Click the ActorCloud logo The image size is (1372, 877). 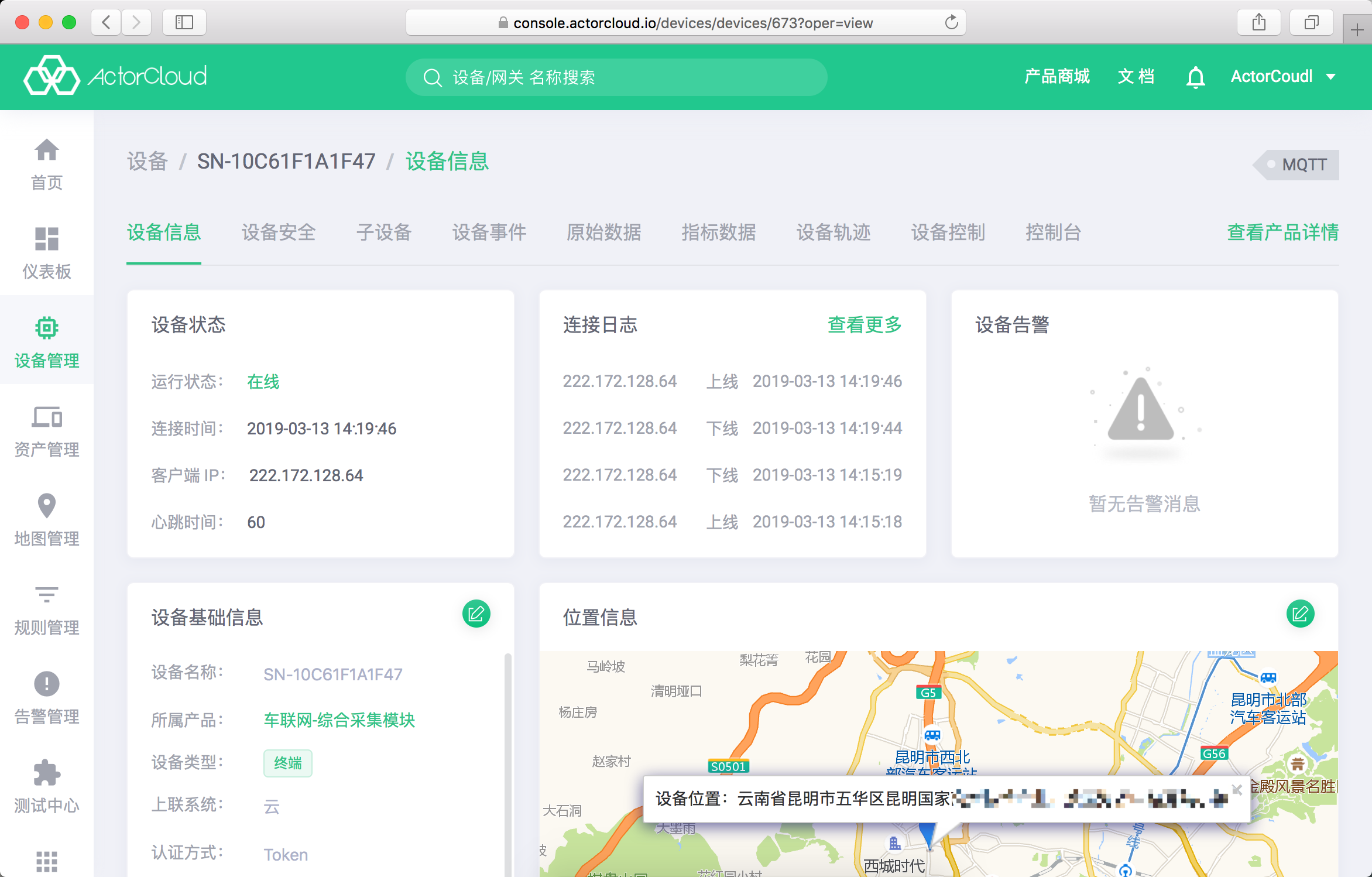point(115,76)
